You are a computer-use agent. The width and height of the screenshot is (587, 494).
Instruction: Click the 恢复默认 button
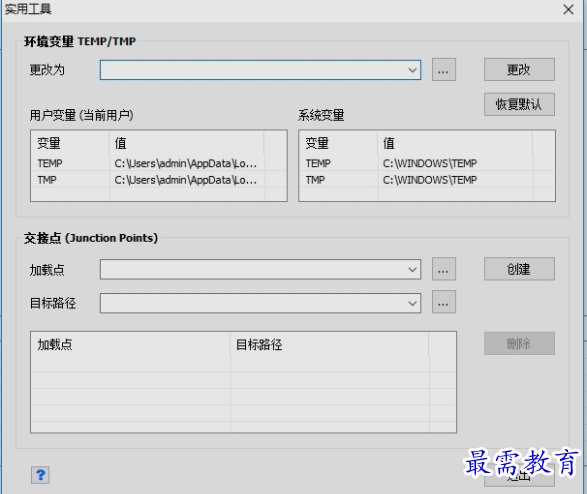[x=519, y=104]
